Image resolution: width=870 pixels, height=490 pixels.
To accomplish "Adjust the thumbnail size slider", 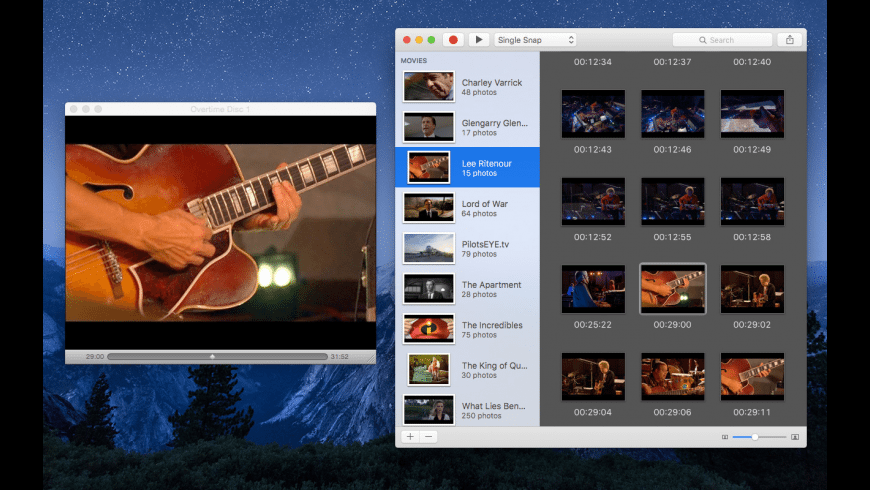I will 755,437.
